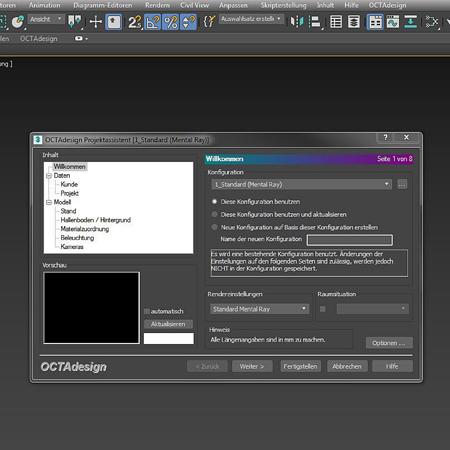Toggle the ribbon display icon

pyautogui.click(x=375, y=22)
